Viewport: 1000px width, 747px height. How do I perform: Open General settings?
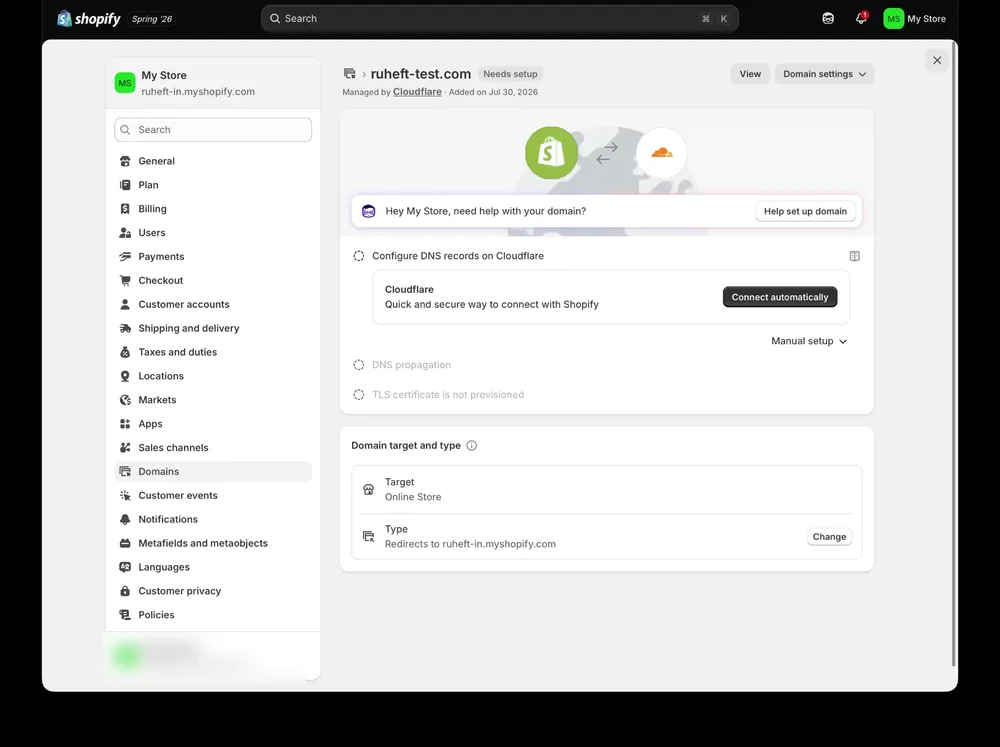213,161
